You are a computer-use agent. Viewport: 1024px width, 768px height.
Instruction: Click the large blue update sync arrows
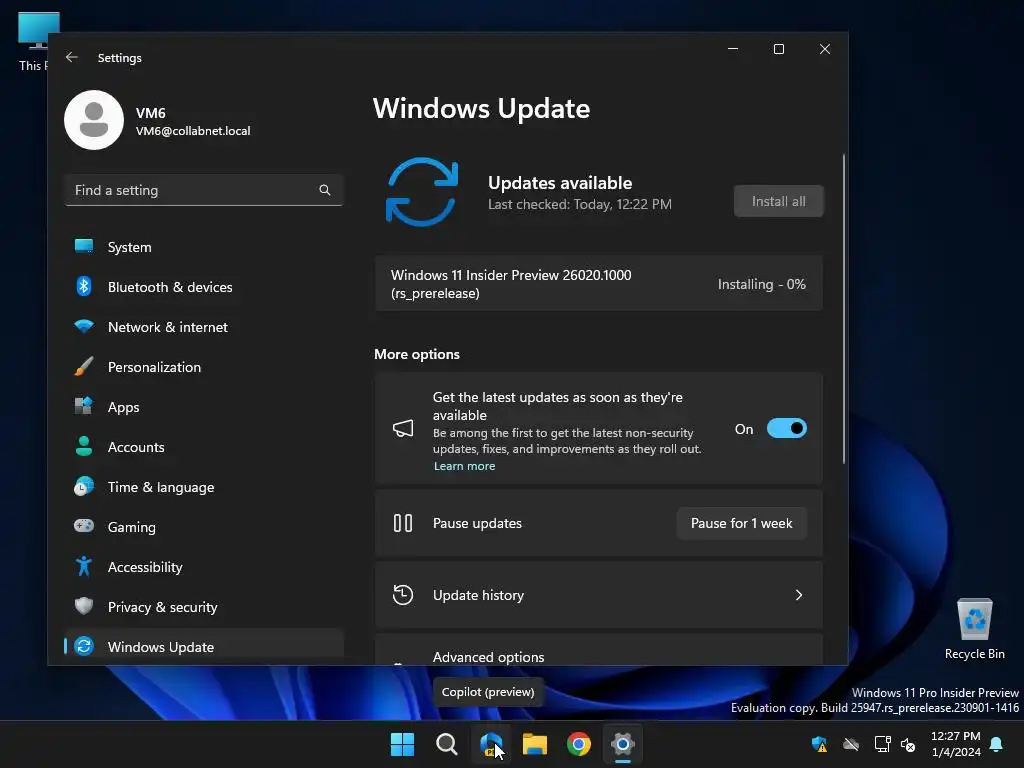tap(422, 192)
